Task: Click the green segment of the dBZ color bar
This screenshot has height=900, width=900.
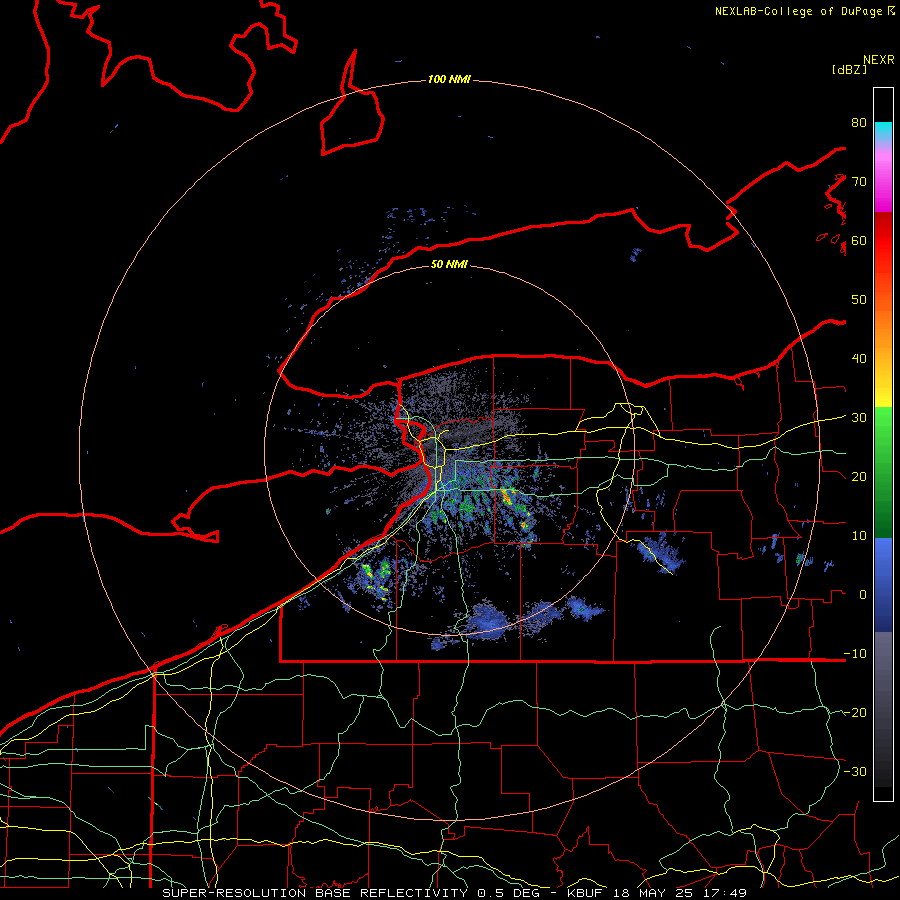Action: [883, 472]
